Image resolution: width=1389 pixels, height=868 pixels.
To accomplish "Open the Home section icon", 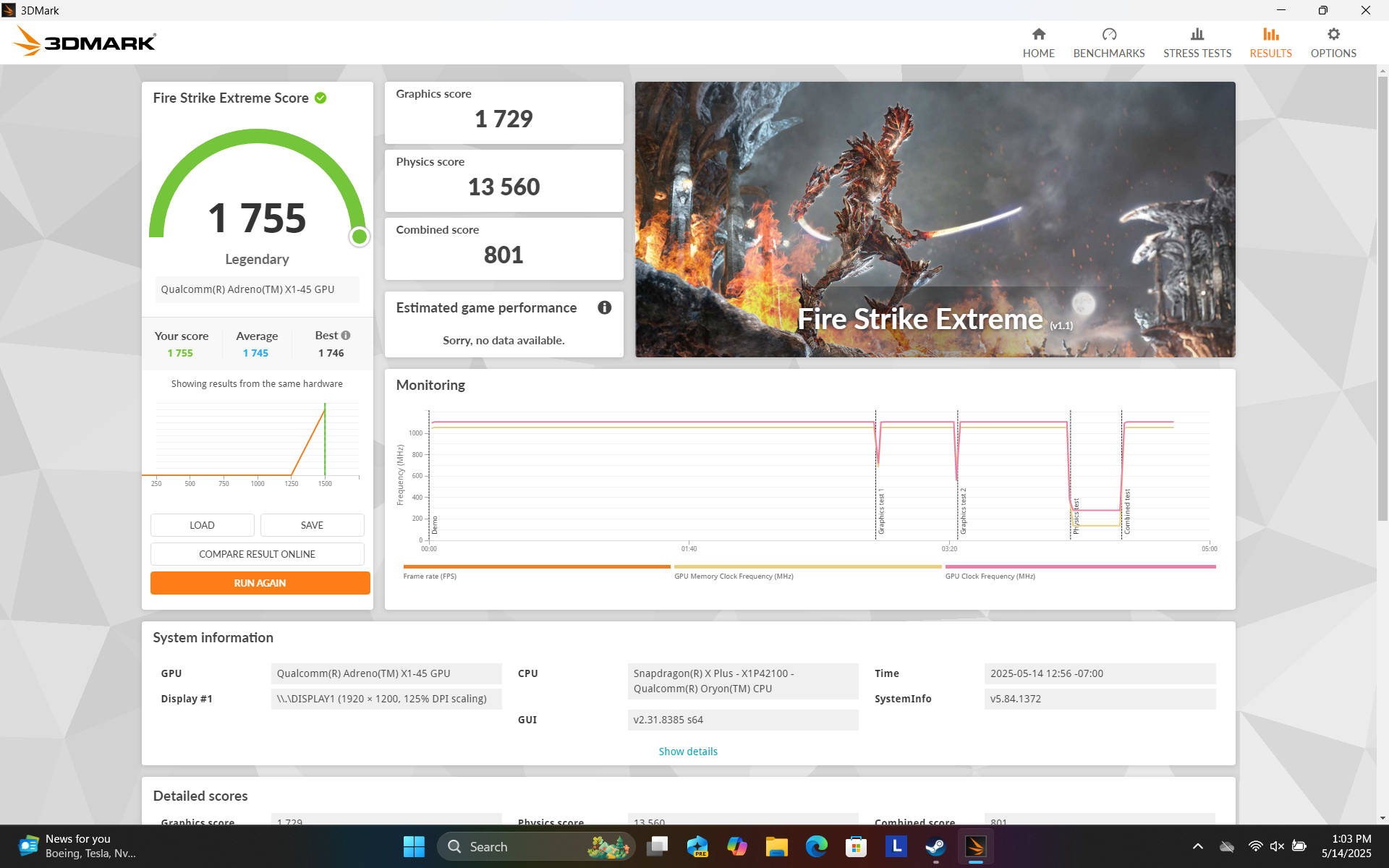I will click(x=1038, y=35).
